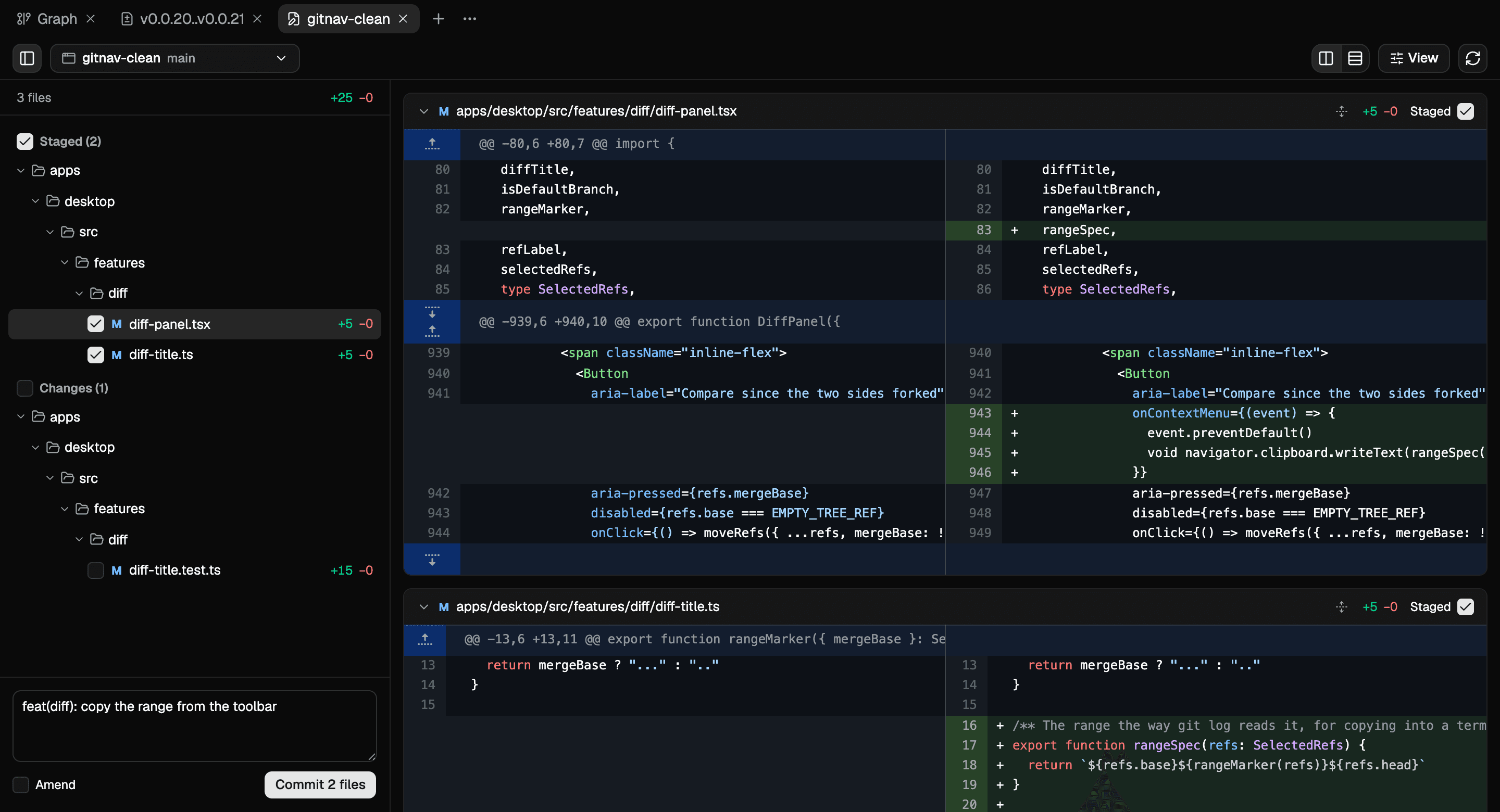Click added line 943 onContextMenu
This screenshot has width=1500, height=812.
point(1216,413)
